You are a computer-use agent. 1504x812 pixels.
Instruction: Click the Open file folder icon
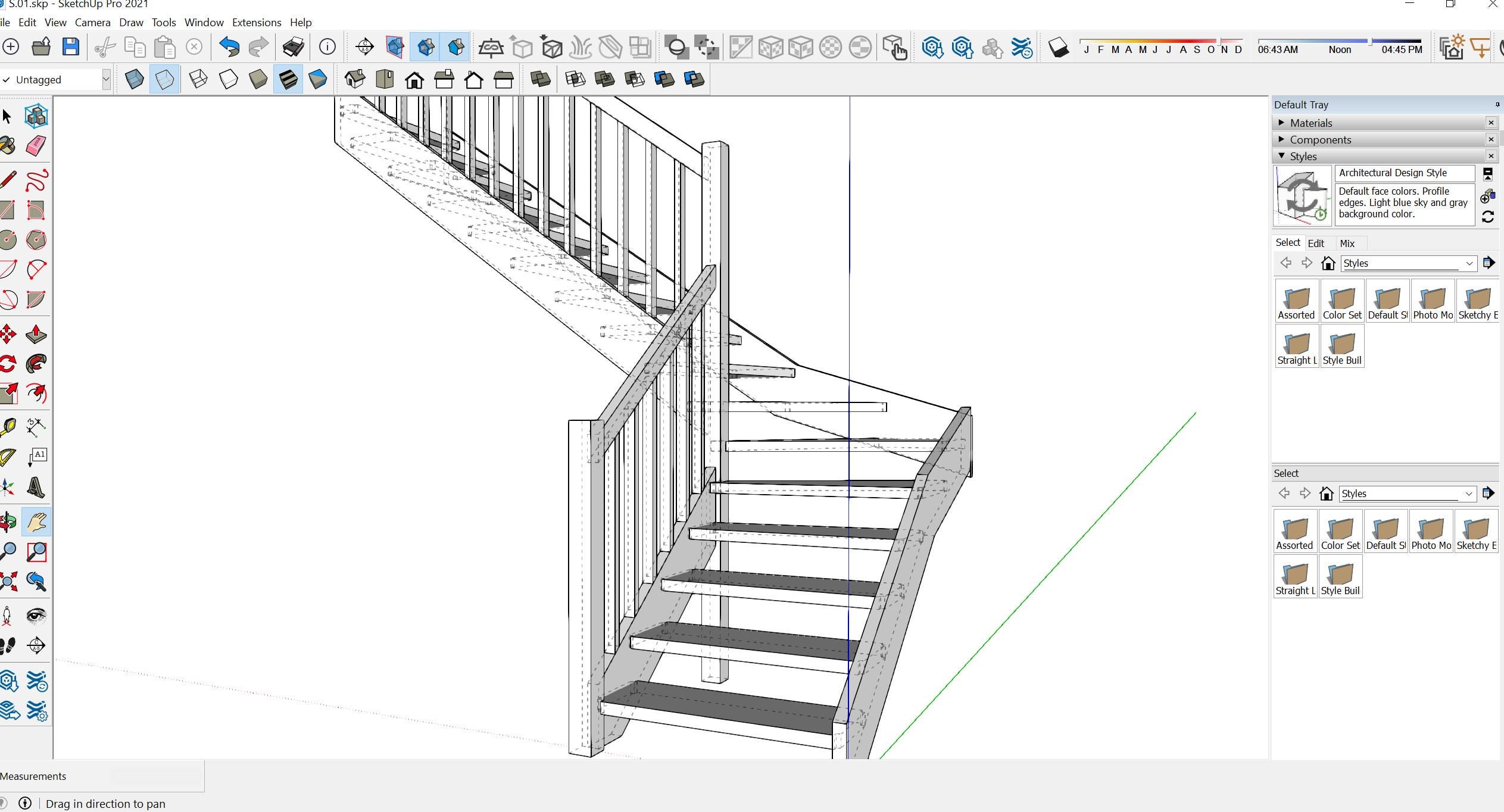(x=41, y=46)
